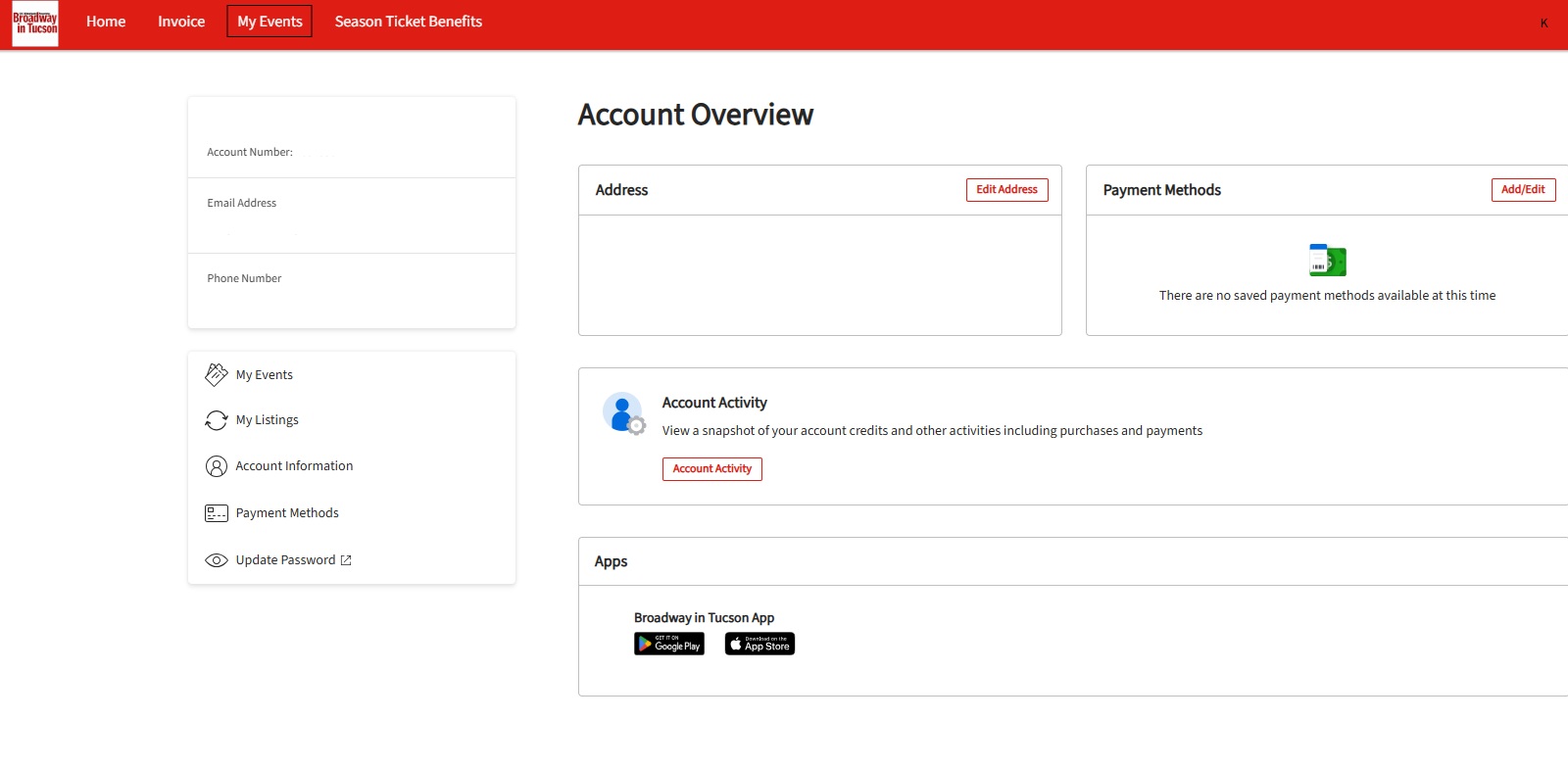Click the Broadway in Tucson logo
The width and height of the screenshot is (1568, 769).
click(x=35, y=24)
